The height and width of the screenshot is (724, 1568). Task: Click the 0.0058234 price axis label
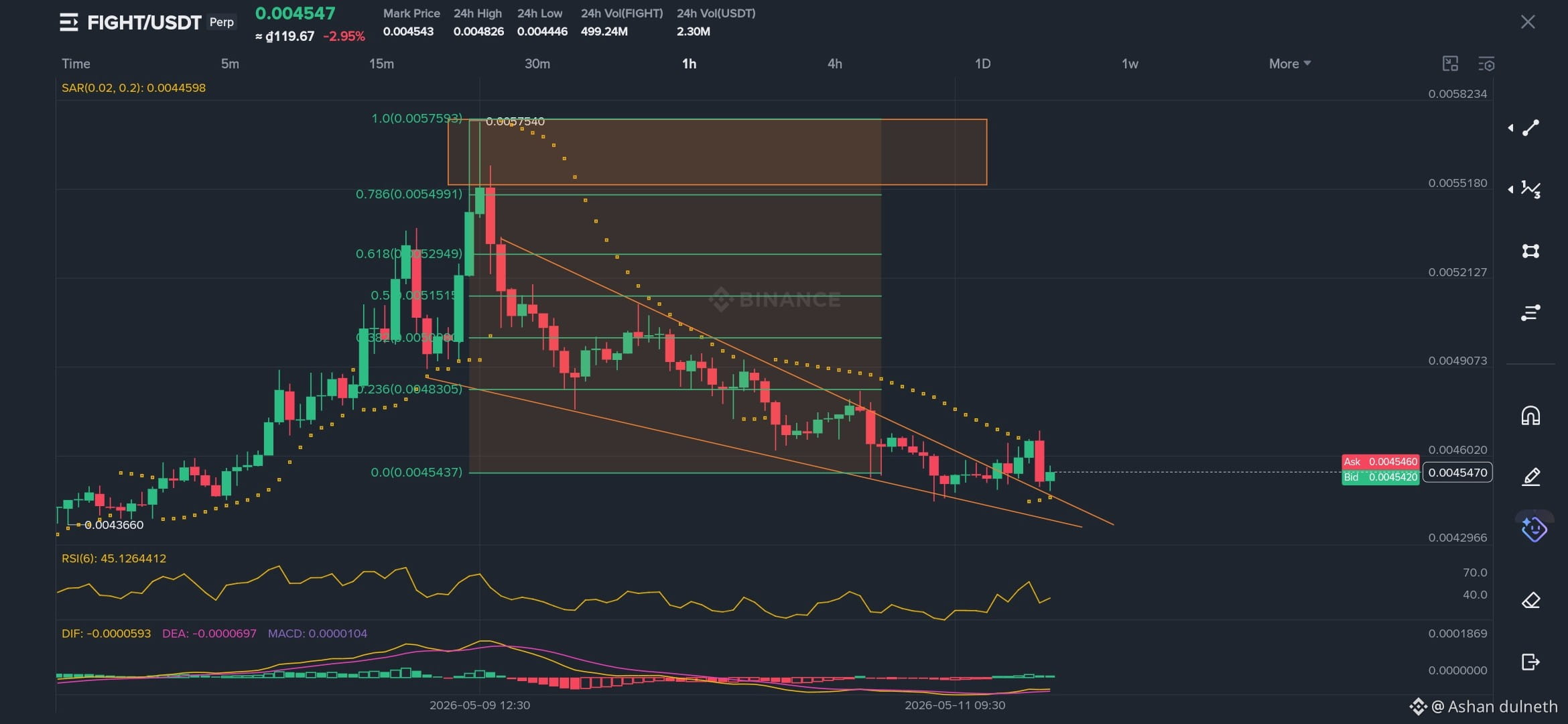[x=1457, y=94]
